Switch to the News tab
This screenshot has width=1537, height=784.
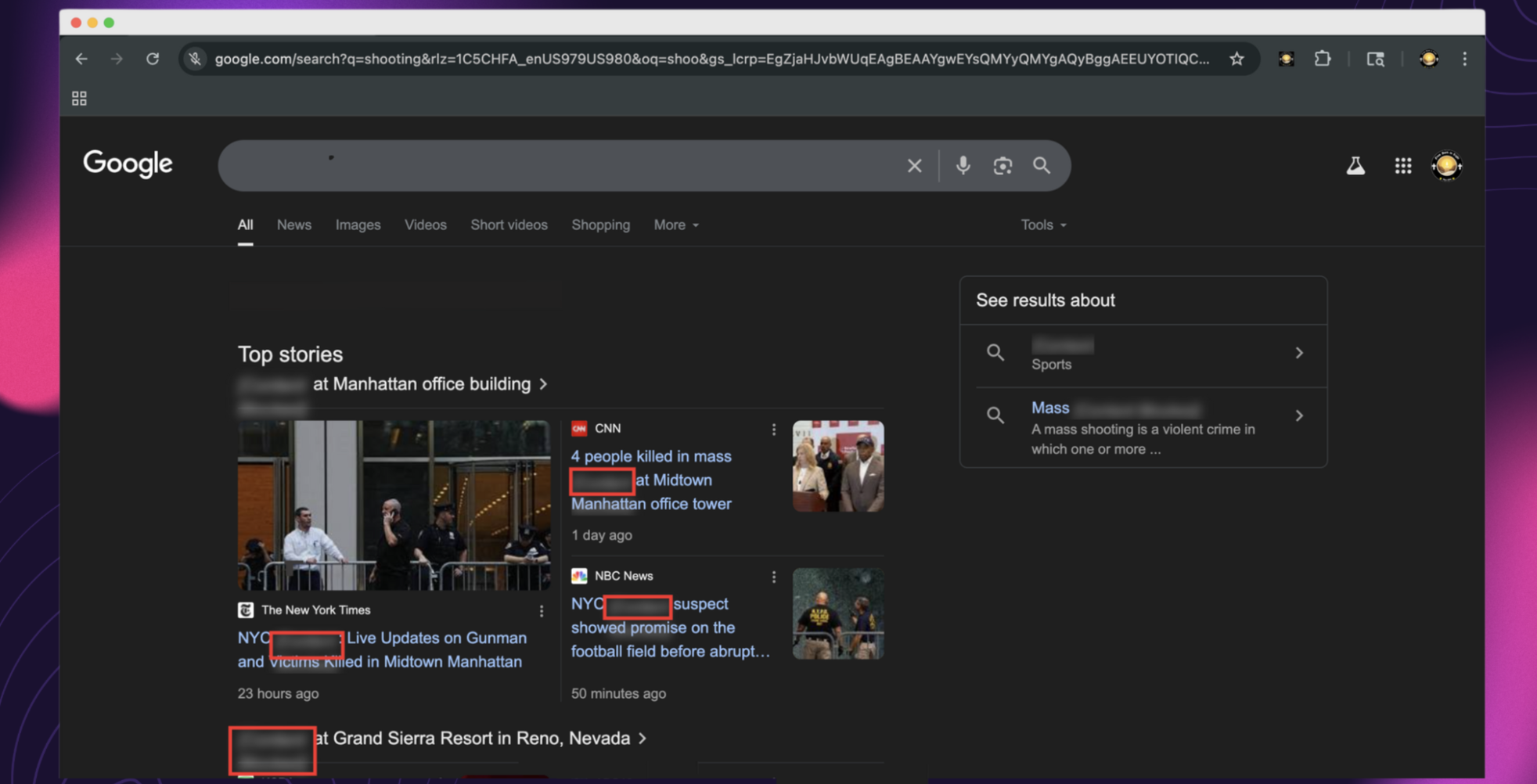[294, 225]
